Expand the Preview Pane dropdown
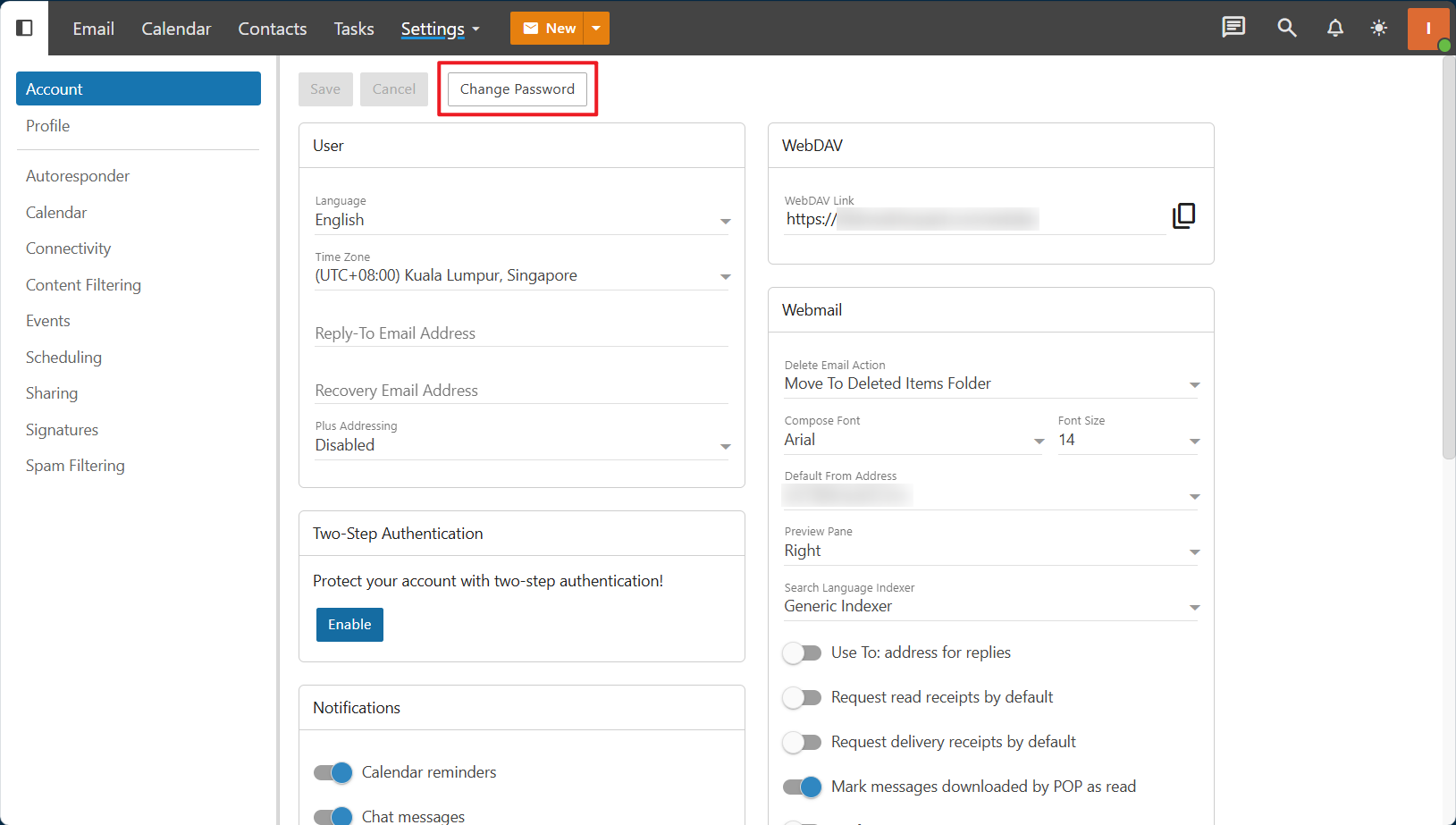 [x=1194, y=552]
